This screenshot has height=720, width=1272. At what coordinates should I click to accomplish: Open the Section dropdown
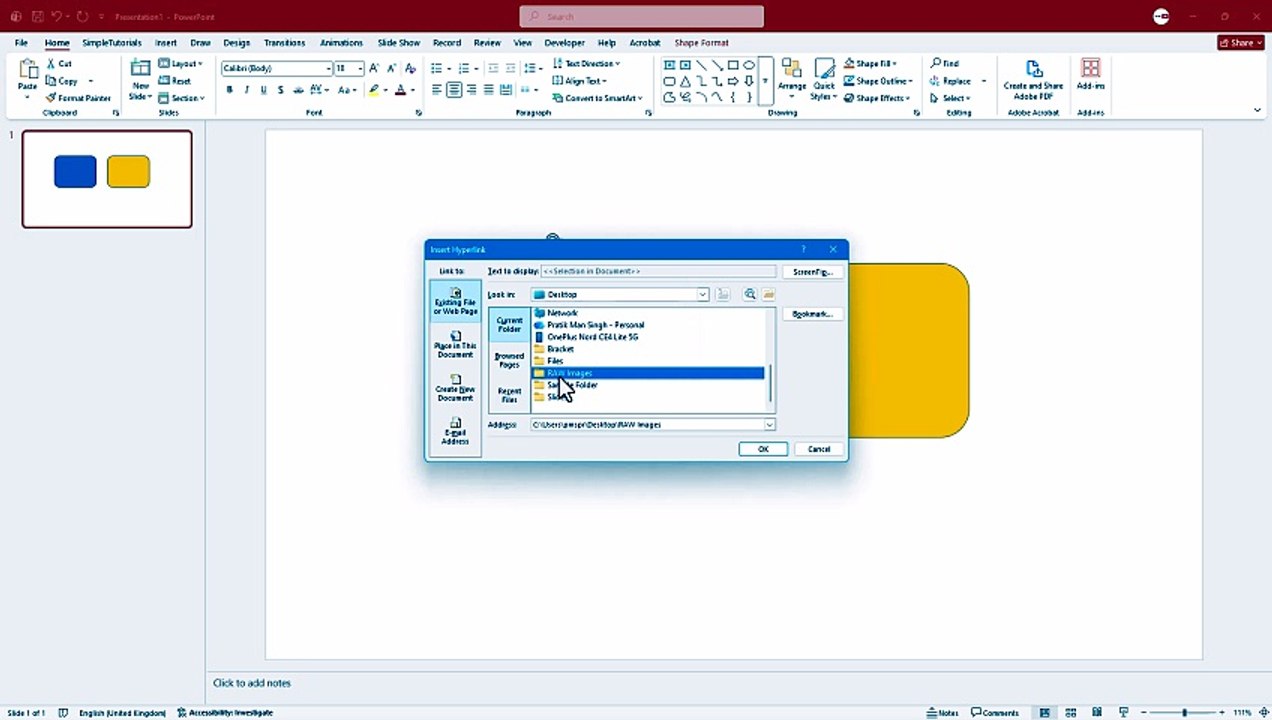tap(182, 98)
